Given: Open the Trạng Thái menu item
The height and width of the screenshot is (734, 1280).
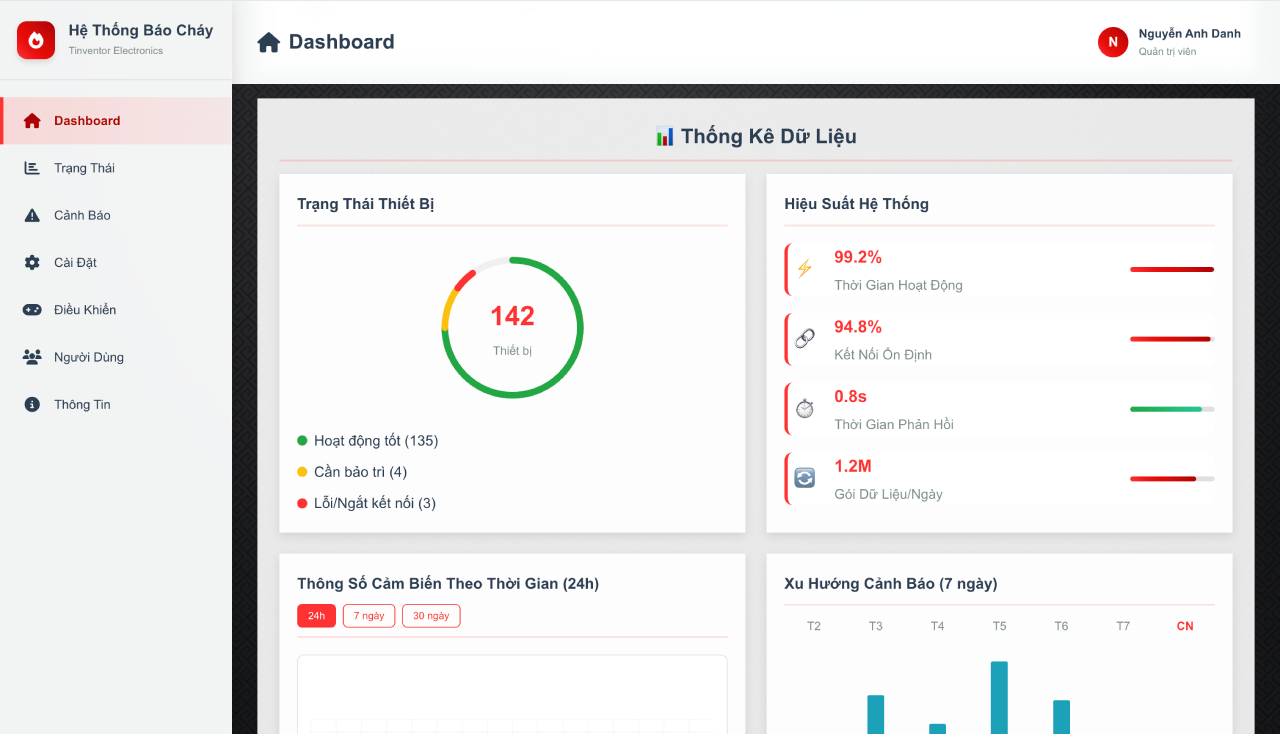Looking at the screenshot, I should (x=84, y=168).
